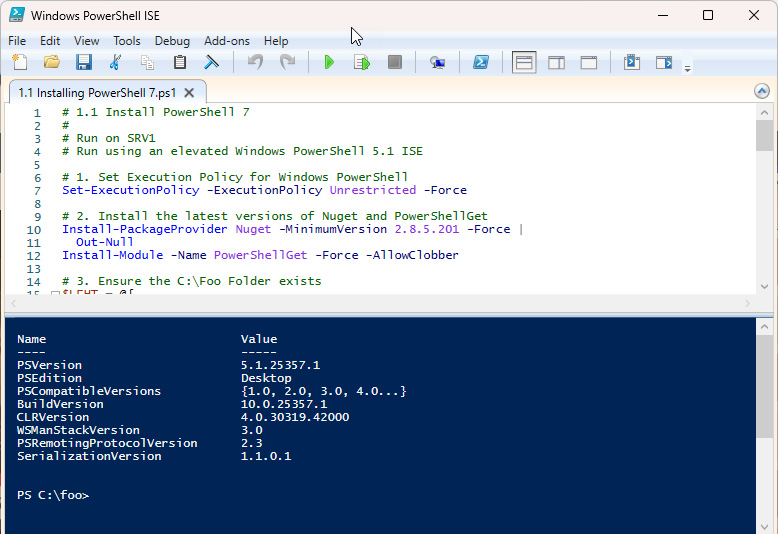Open the Tools menu
The height and width of the screenshot is (534, 778).
(127, 41)
